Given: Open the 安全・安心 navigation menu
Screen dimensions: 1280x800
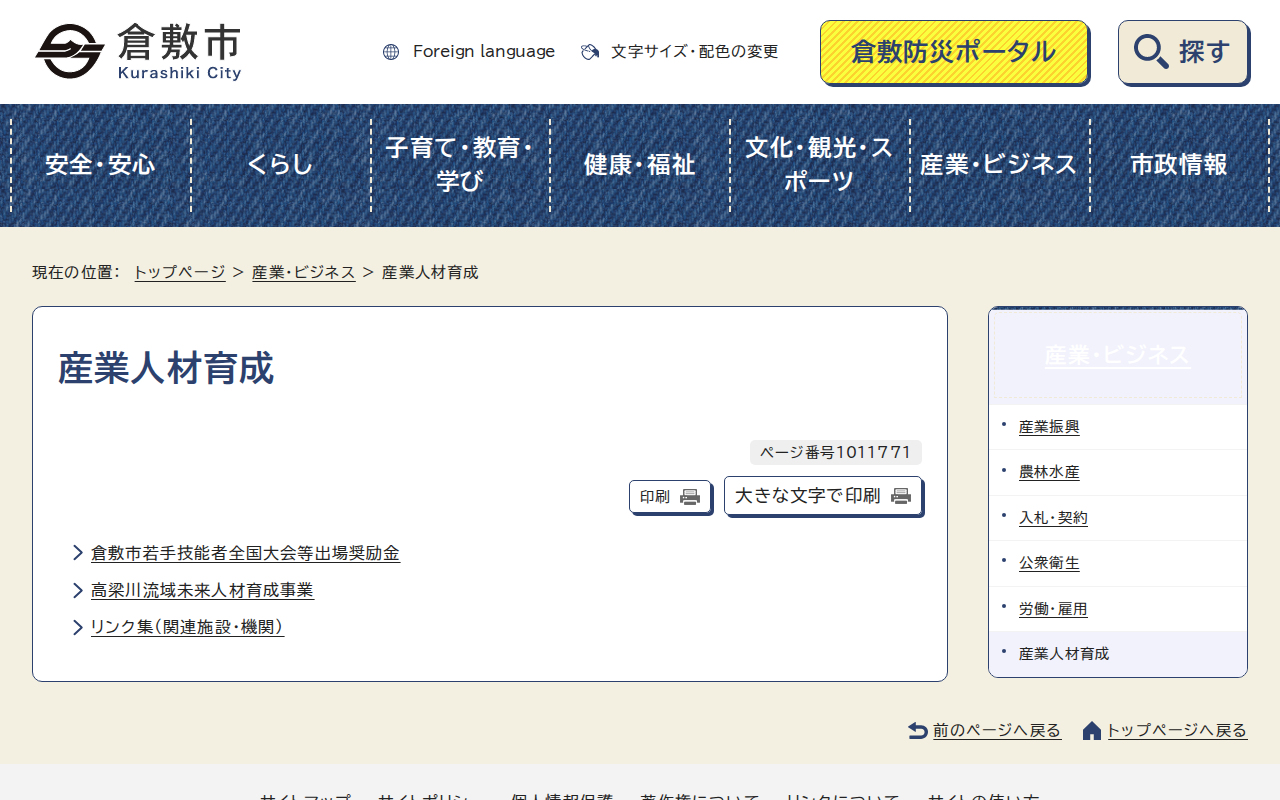Looking at the screenshot, I should pyautogui.click(x=100, y=165).
